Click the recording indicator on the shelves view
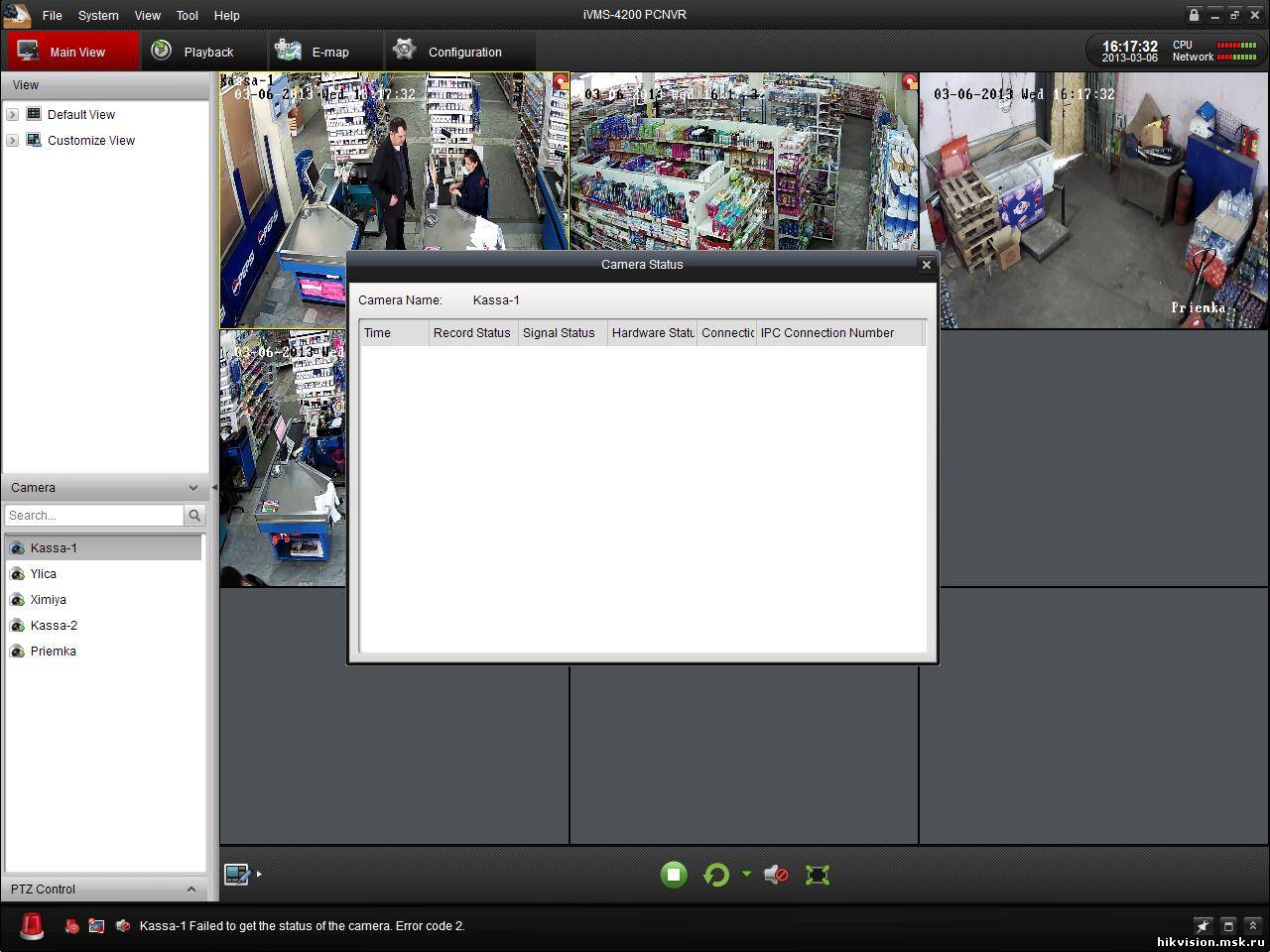This screenshot has height=952, width=1270. [909, 81]
